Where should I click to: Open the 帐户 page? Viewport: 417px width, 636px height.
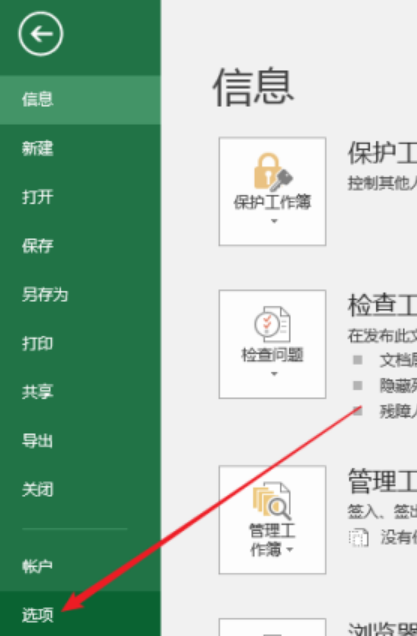click(80, 566)
